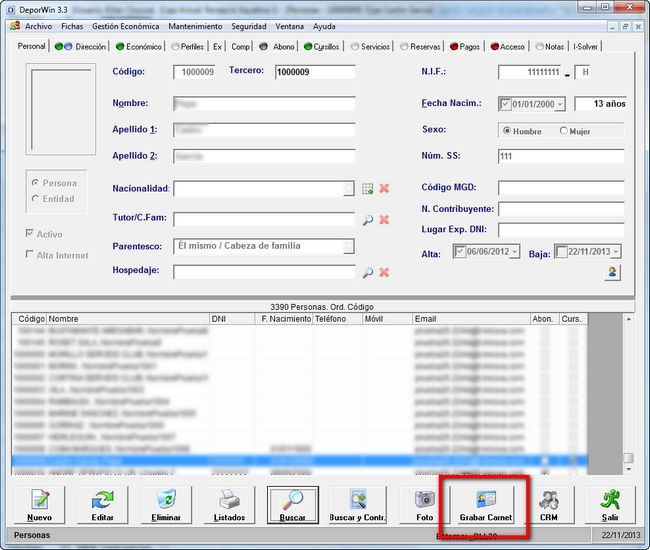Open the Mantenimiento menu

tap(195, 26)
